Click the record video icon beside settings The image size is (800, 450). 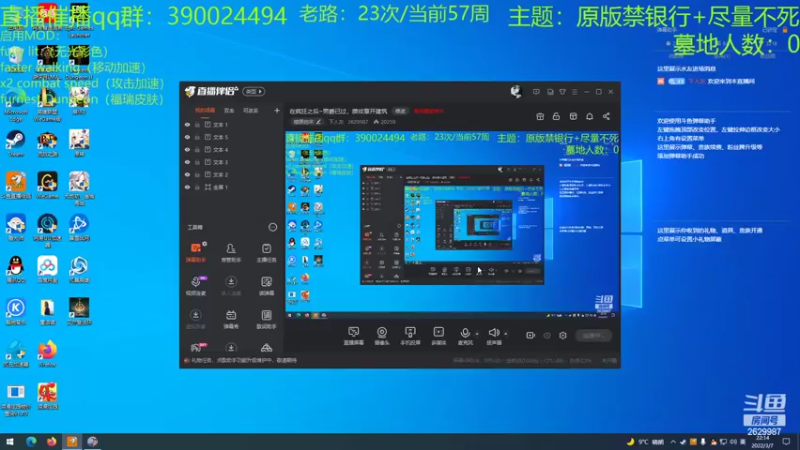tap(531, 335)
